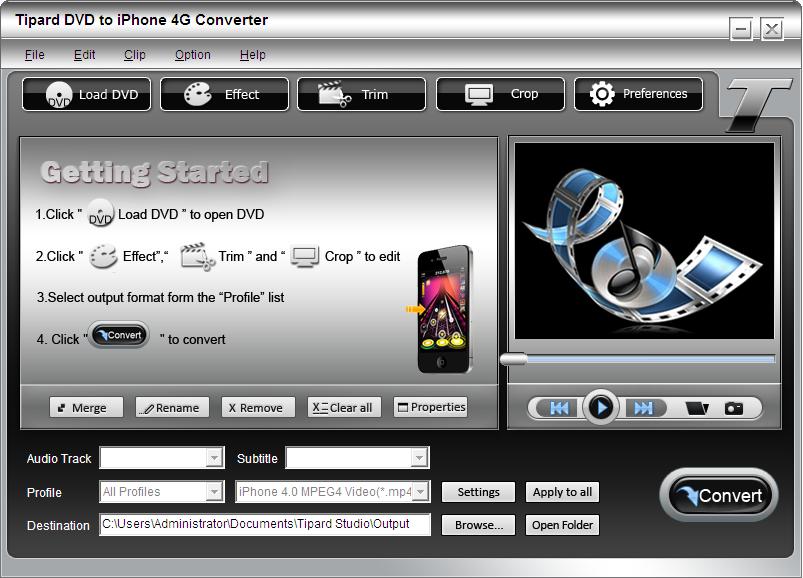Open the snapshot folder icon beside camera
The height and width of the screenshot is (578, 803).
[696, 408]
